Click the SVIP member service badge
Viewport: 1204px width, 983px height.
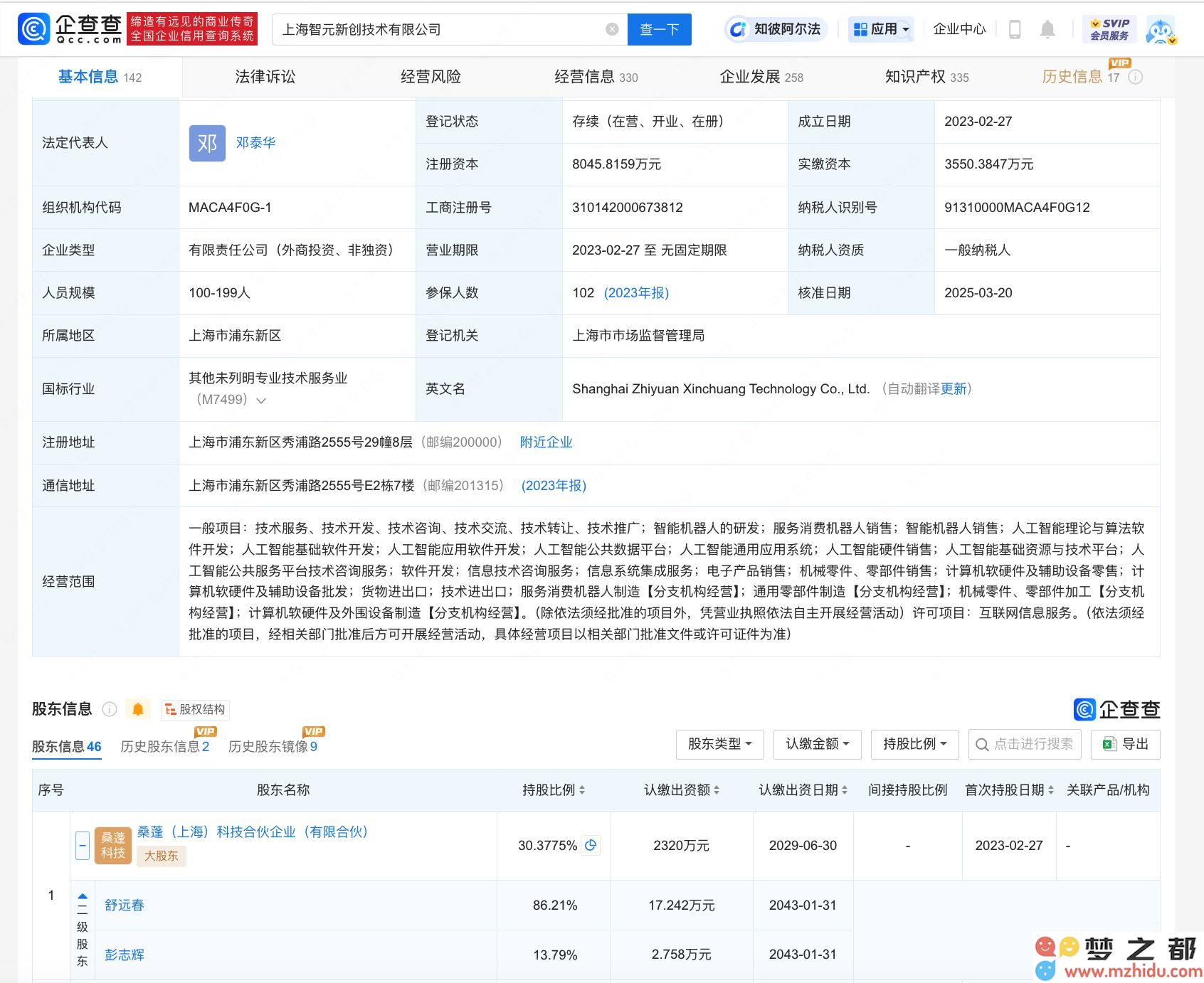pyautogui.click(x=1109, y=29)
